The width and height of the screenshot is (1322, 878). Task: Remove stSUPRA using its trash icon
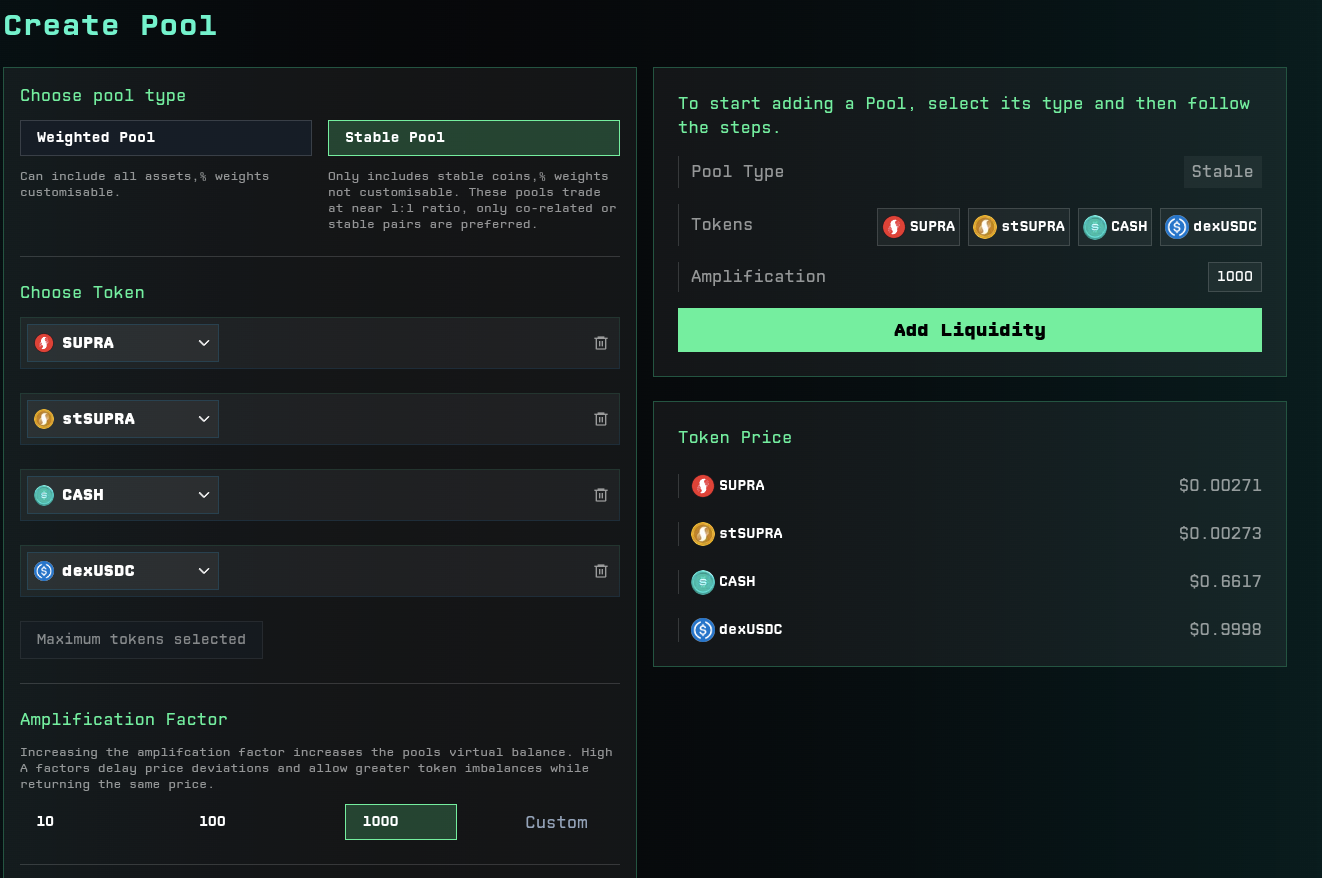coord(601,419)
